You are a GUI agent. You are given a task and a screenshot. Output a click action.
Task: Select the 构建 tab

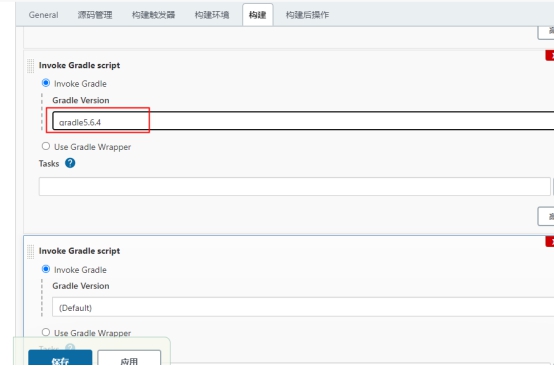tap(258, 15)
